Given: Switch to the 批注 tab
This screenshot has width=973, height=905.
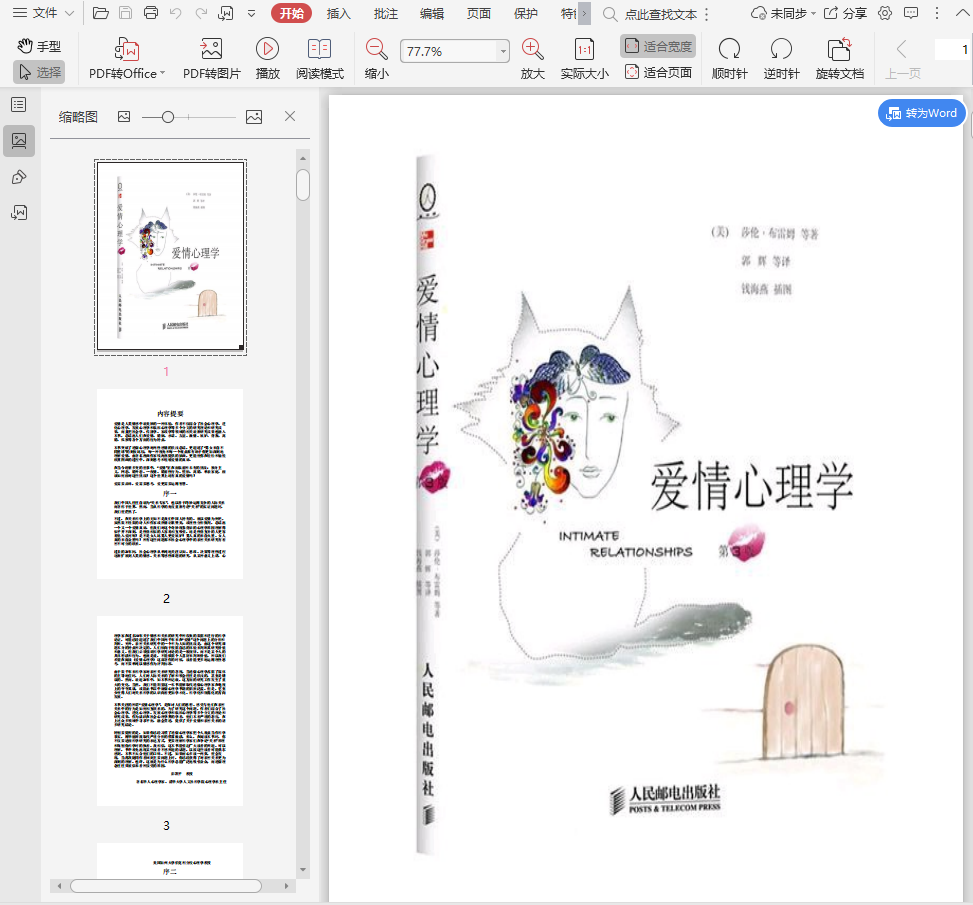Looking at the screenshot, I should click(386, 13).
